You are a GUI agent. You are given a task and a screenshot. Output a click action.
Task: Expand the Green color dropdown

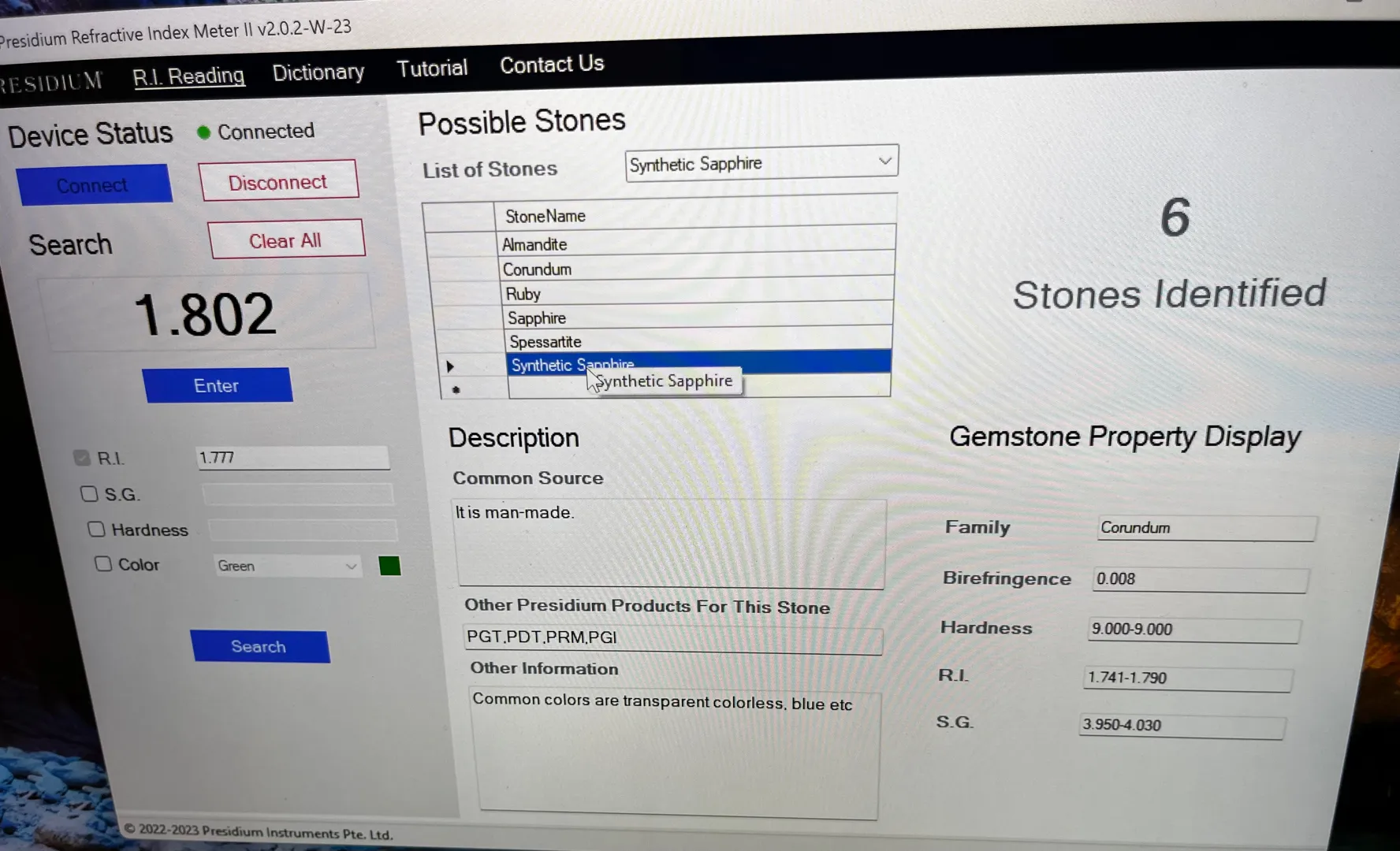351,566
